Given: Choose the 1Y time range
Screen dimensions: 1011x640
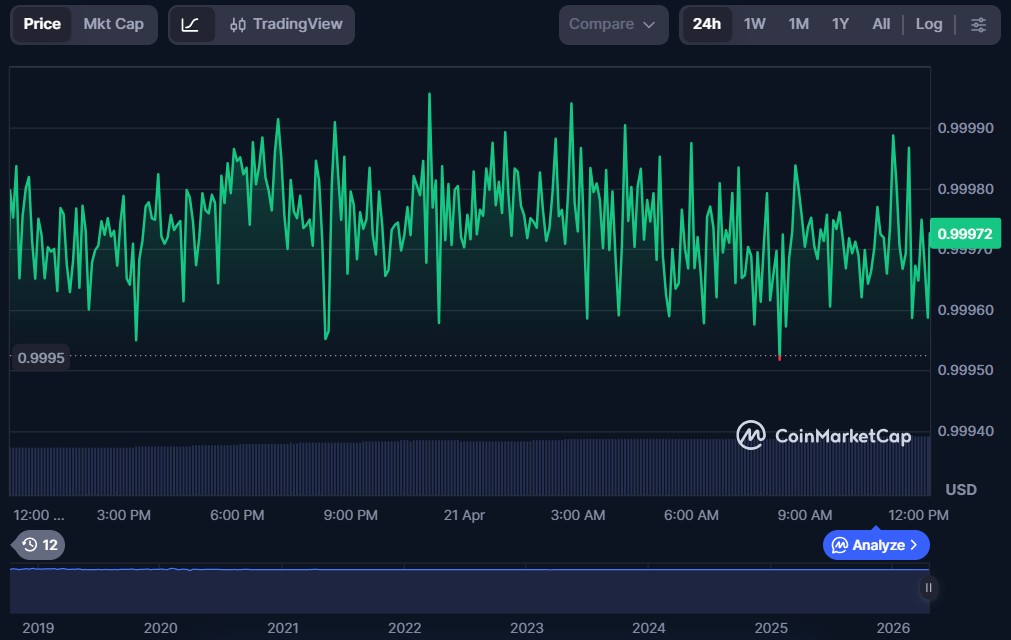Looking at the screenshot, I should 840,25.
